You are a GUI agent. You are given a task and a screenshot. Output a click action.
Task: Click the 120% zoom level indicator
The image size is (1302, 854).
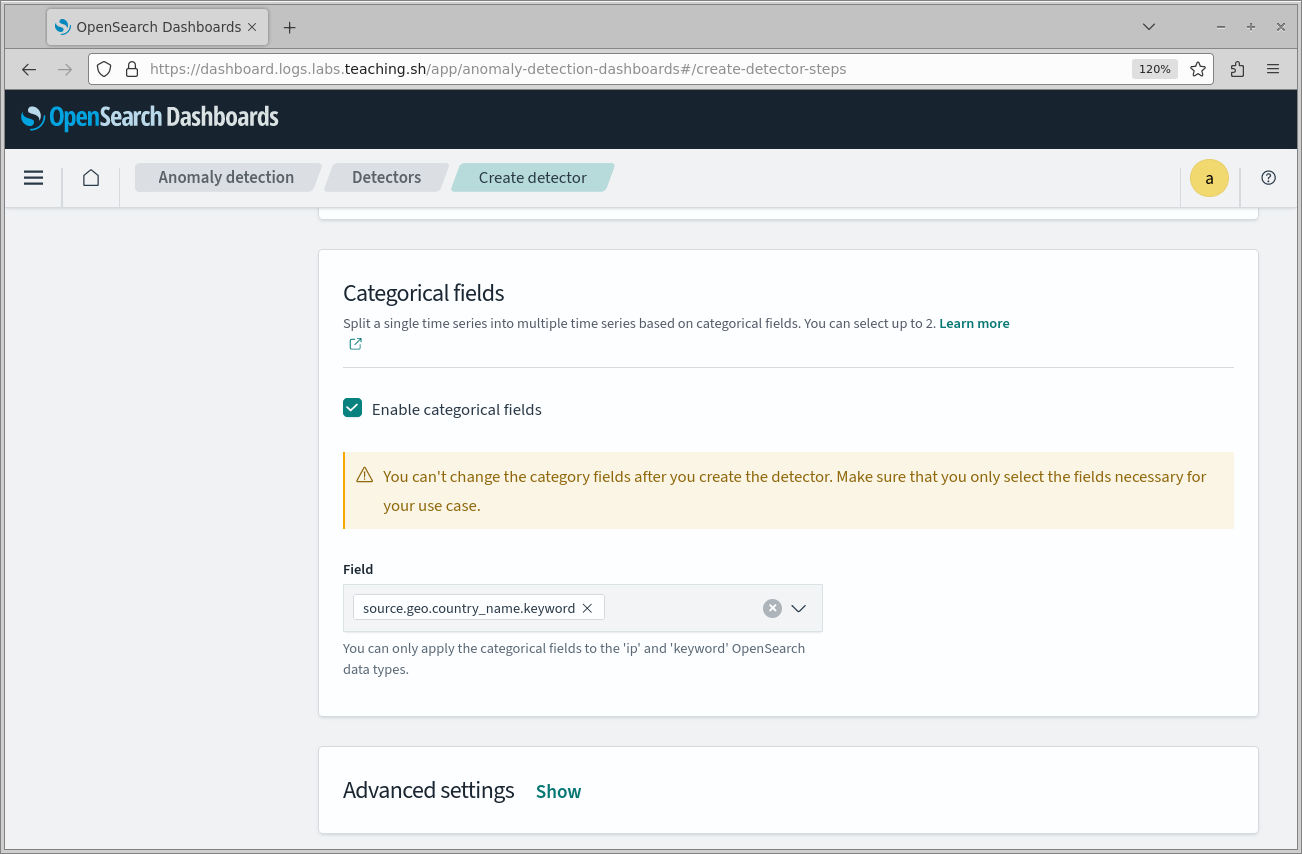point(1154,69)
